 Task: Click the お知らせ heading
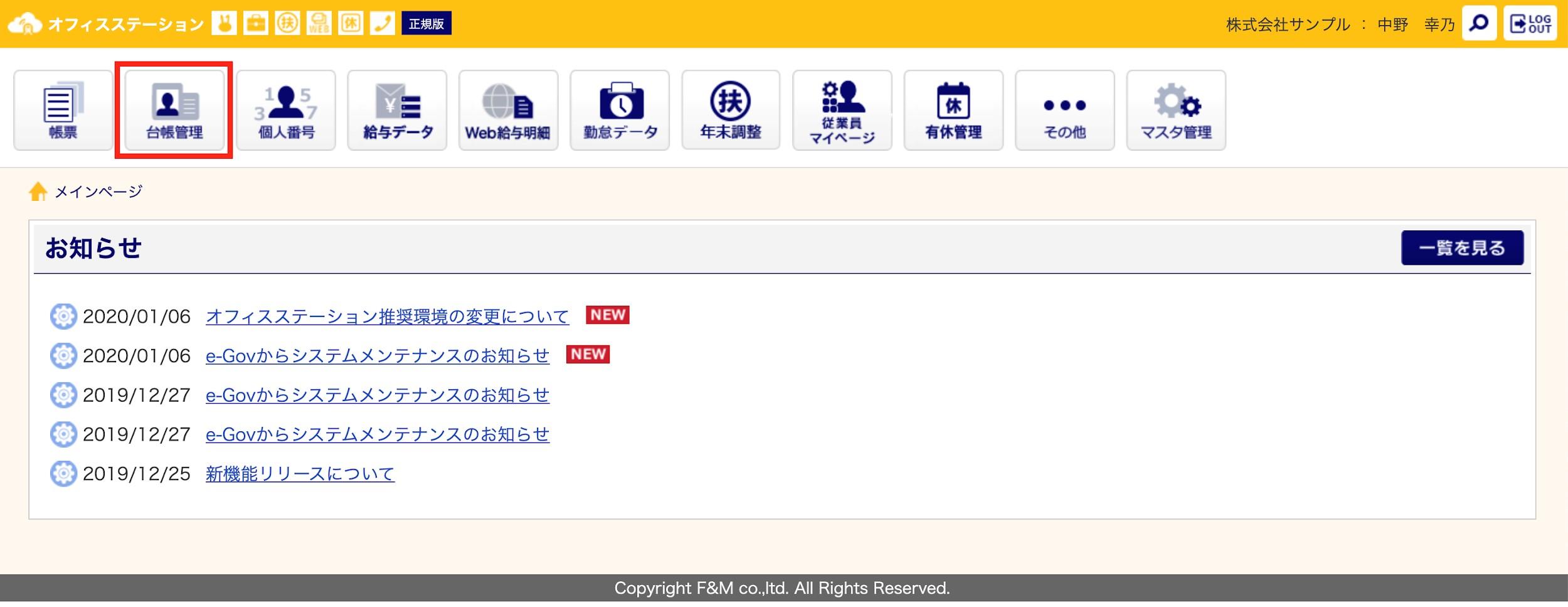tap(93, 248)
